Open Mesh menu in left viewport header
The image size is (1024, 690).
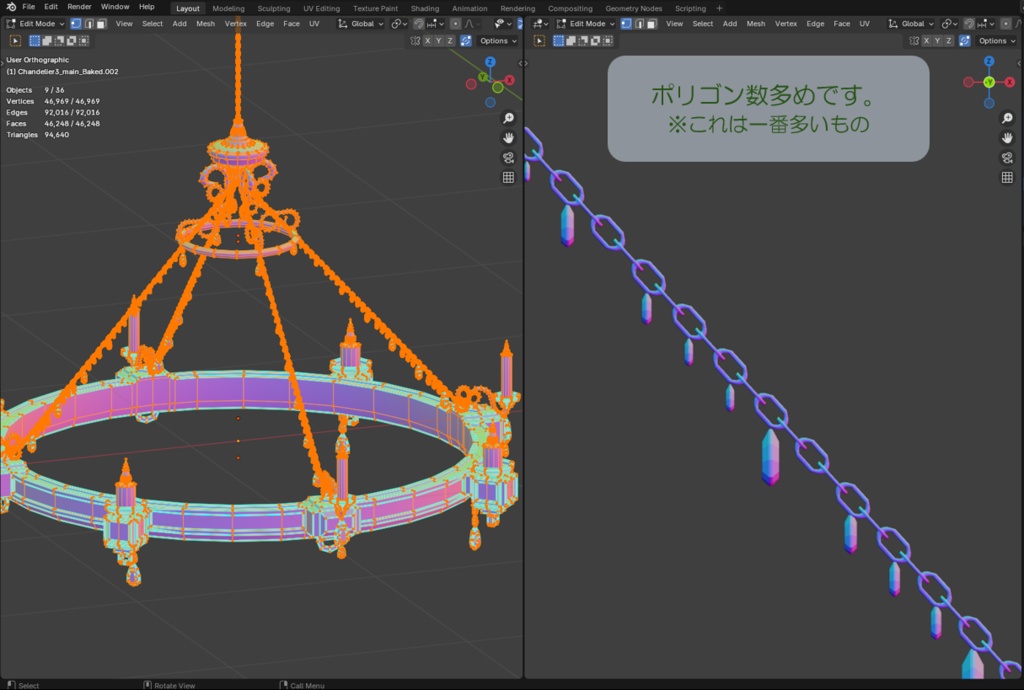pyautogui.click(x=205, y=24)
